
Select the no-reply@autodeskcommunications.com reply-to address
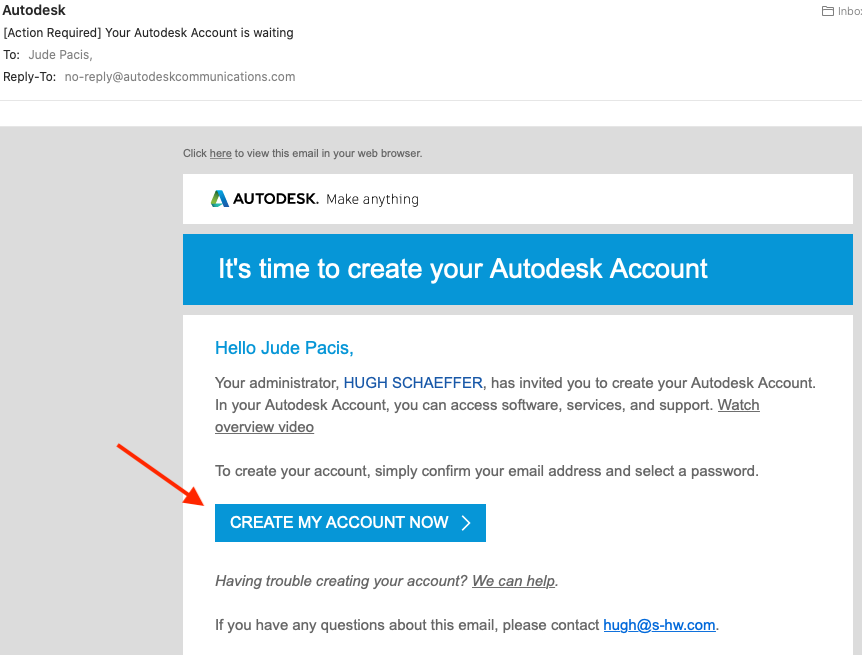tap(180, 77)
